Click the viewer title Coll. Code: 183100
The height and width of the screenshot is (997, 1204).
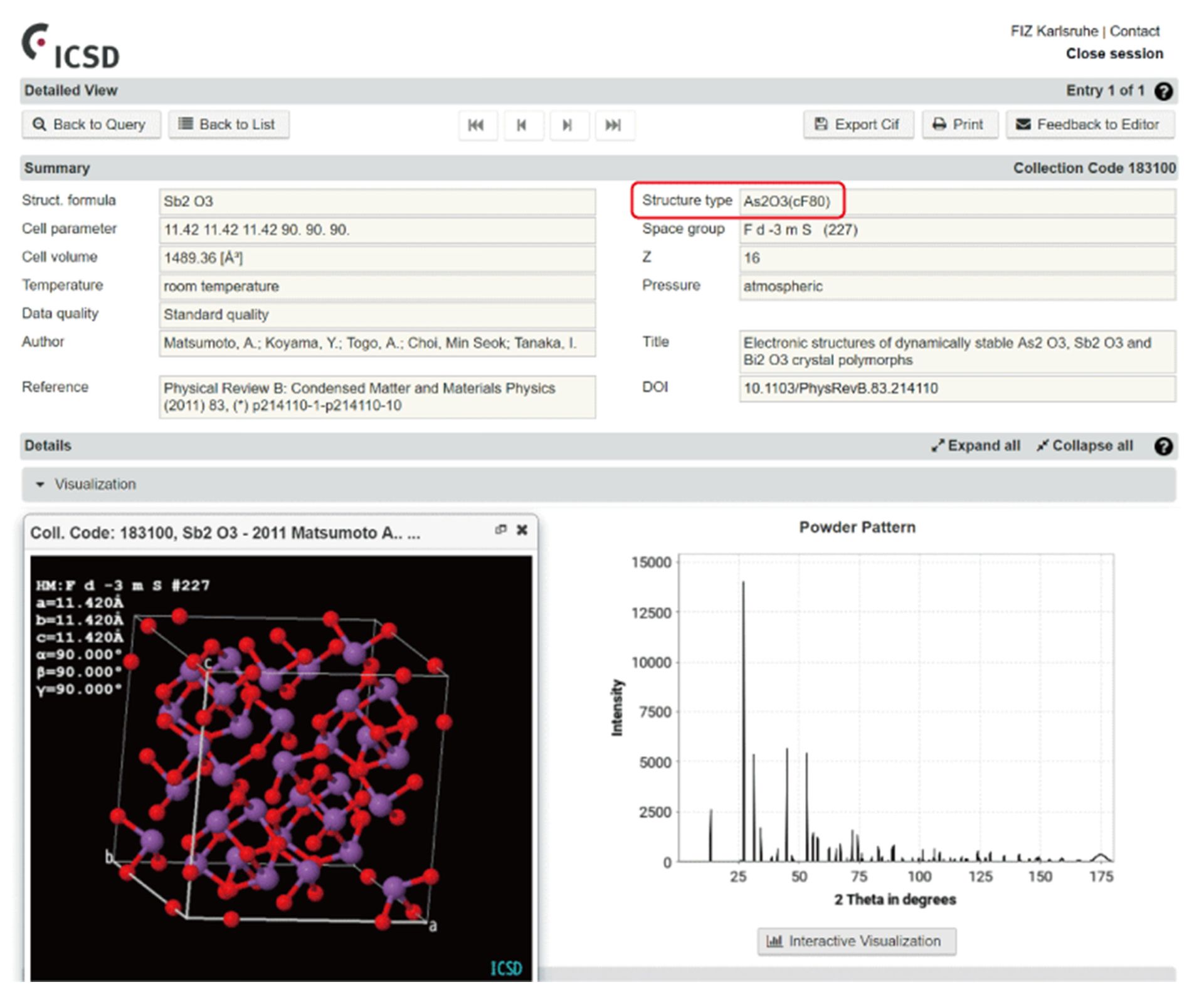pyautogui.click(x=225, y=533)
